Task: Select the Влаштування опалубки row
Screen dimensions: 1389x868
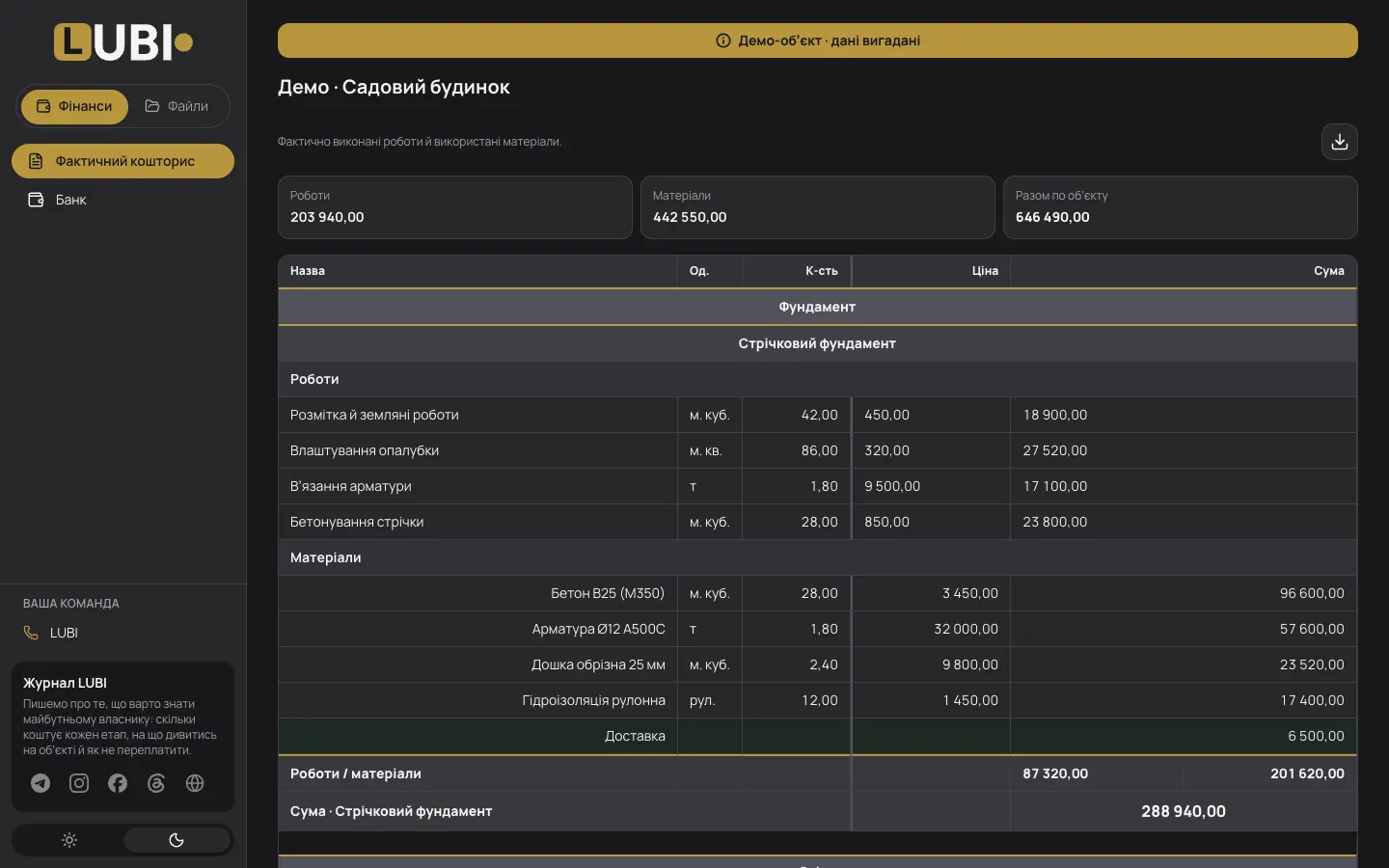Action: coord(817,450)
